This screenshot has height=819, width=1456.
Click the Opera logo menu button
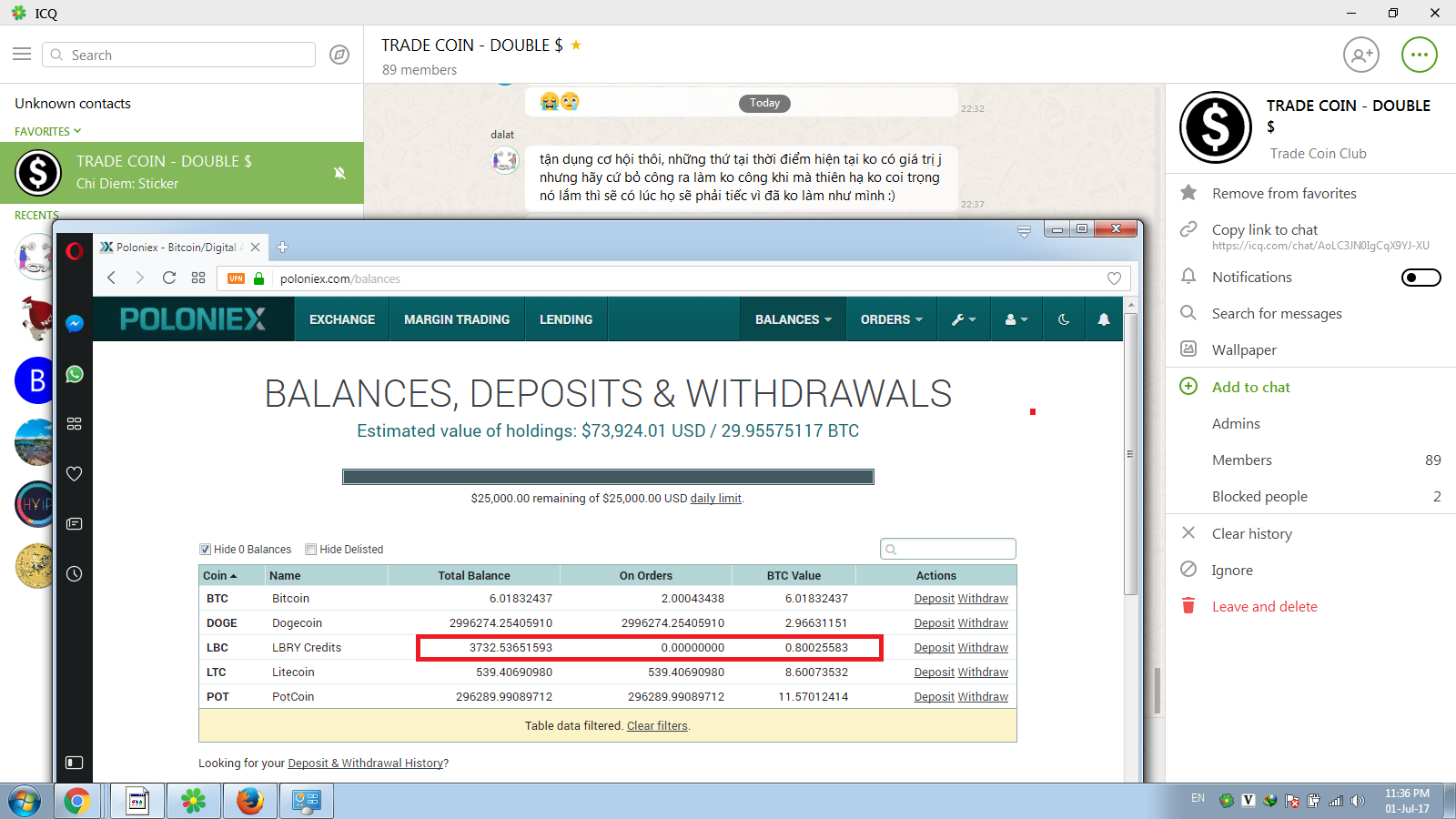(75, 251)
